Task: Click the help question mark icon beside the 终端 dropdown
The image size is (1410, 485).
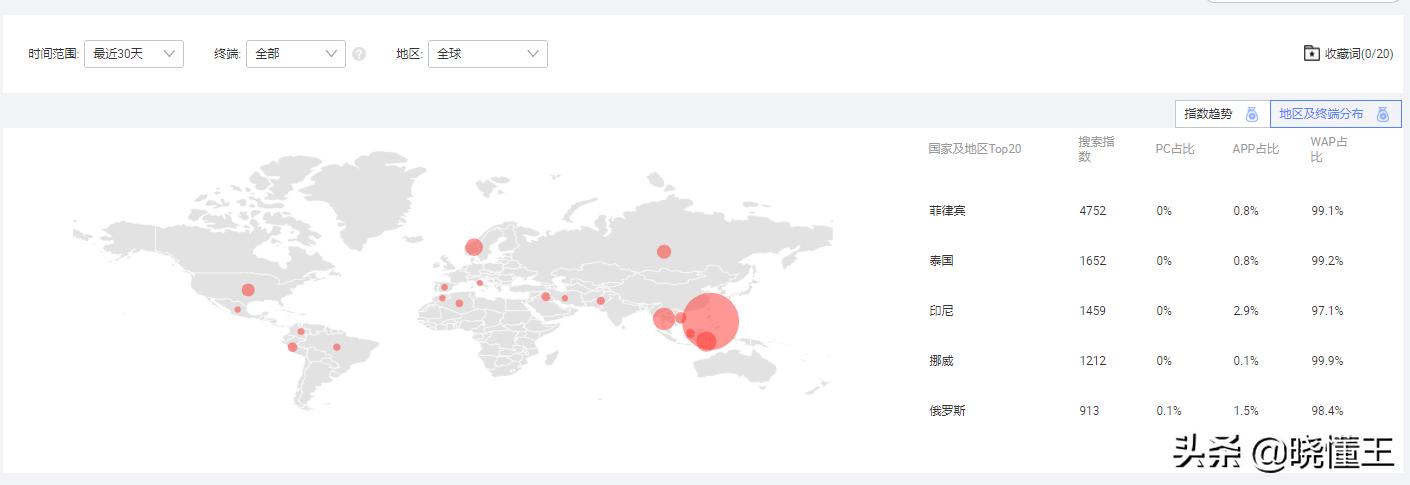Action: pyautogui.click(x=359, y=54)
